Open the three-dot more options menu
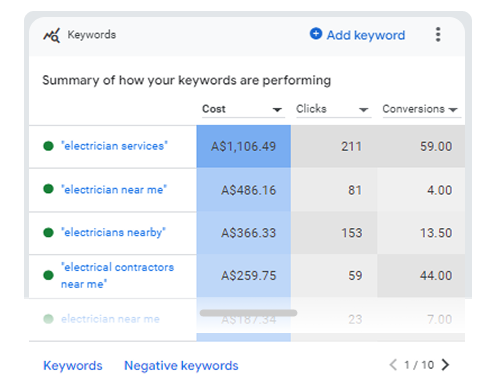Image resolution: width=497 pixels, height=383 pixels. pyautogui.click(x=438, y=35)
